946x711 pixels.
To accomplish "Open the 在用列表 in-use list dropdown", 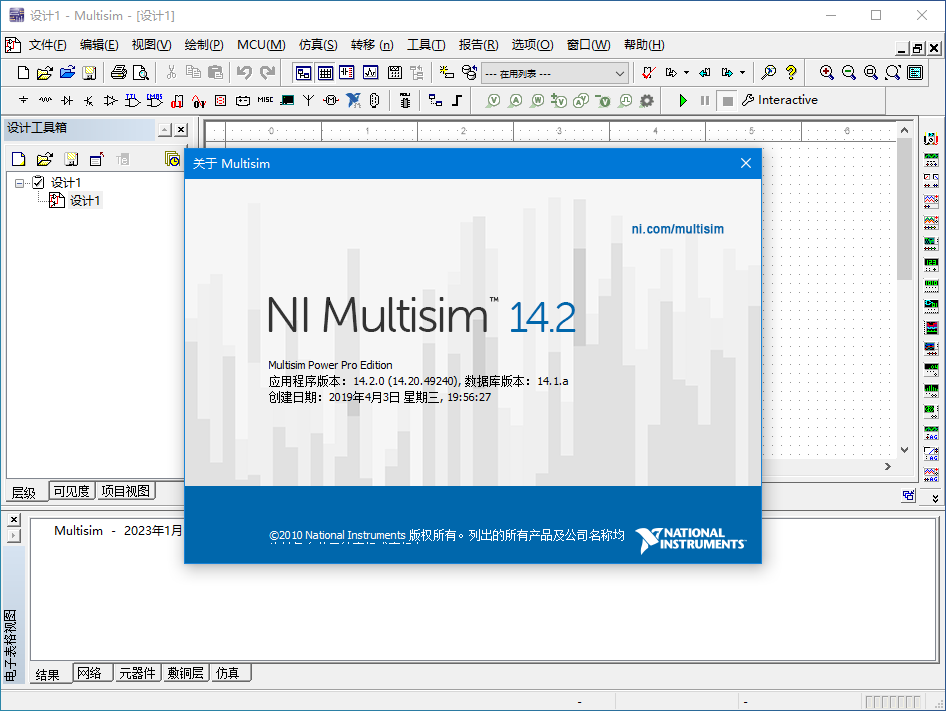I will point(555,74).
